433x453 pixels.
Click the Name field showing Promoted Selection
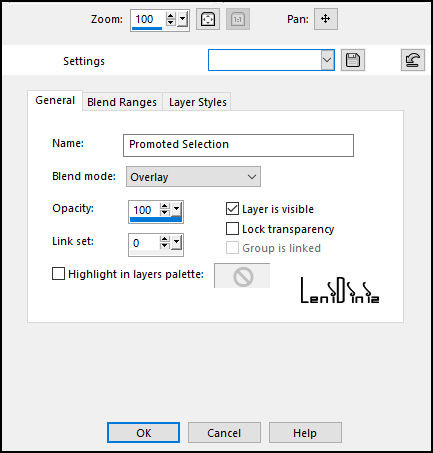coord(238,145)
